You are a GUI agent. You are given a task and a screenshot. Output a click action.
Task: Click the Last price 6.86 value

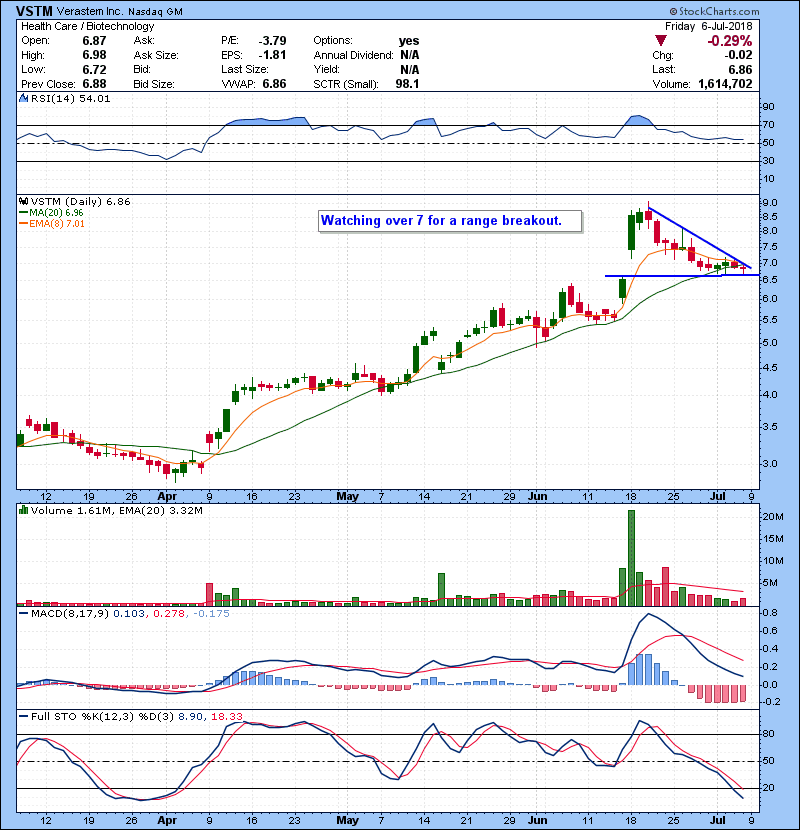coord(740,70)
